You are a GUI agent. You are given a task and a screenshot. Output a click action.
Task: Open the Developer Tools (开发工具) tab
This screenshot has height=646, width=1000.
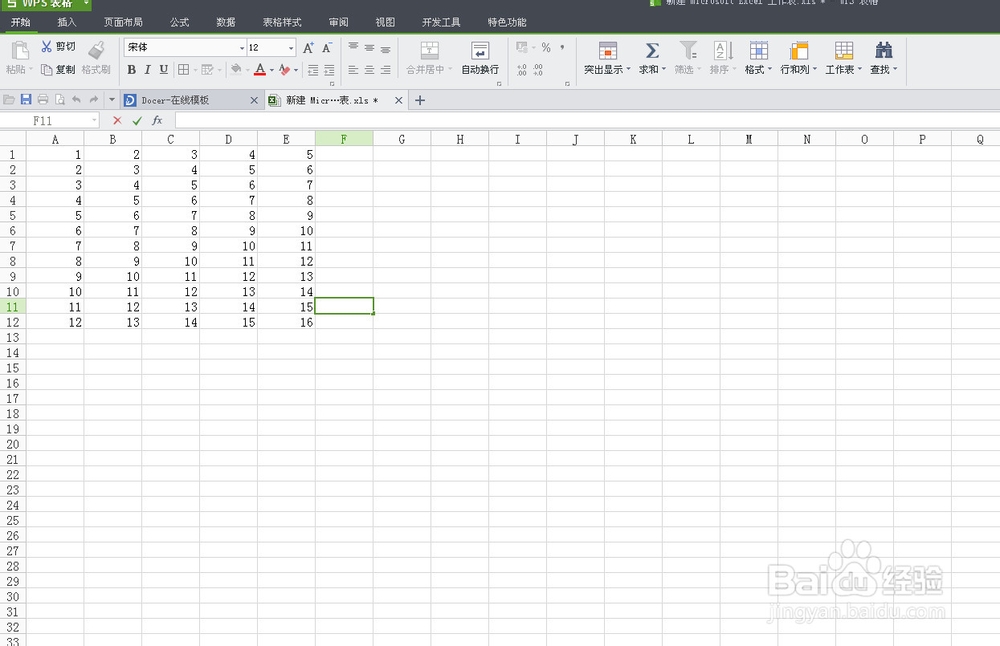[441, 22]
